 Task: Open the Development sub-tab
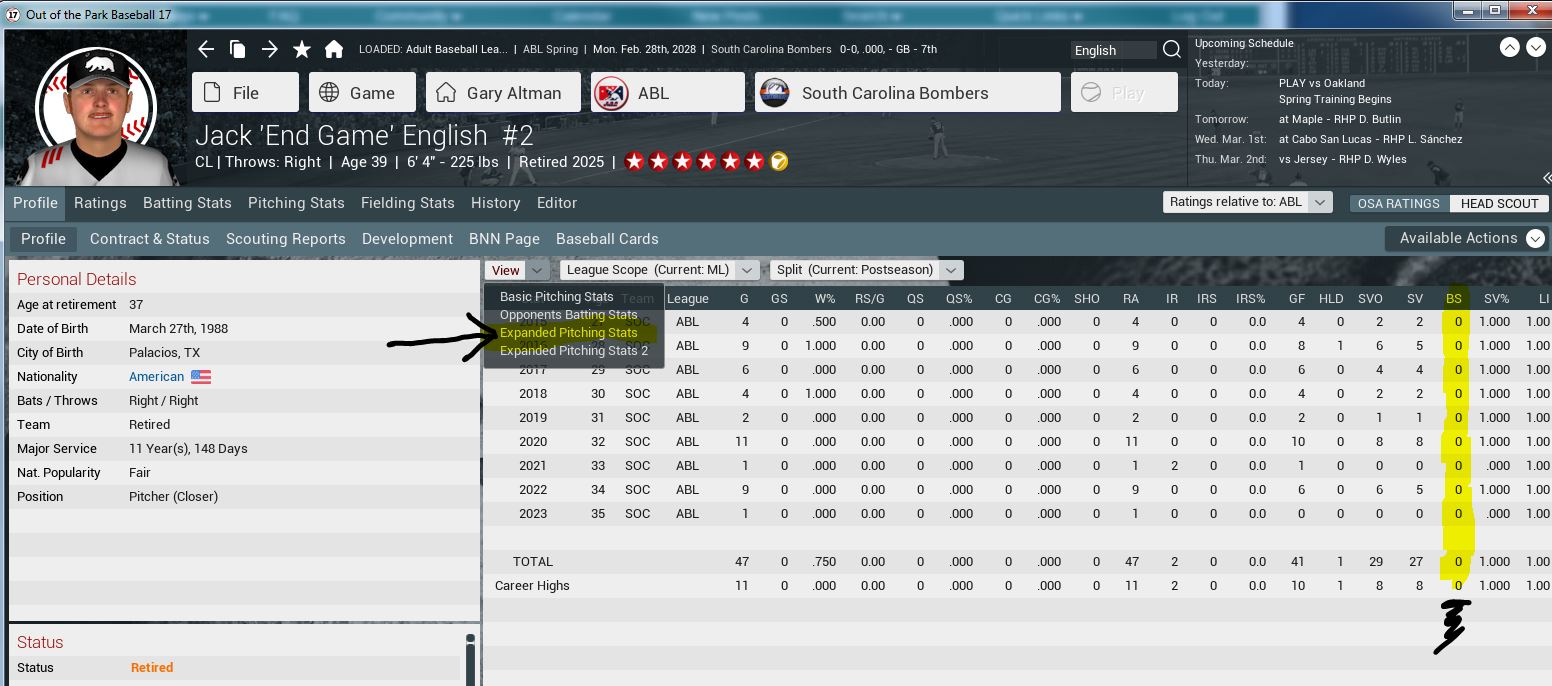point(407,239)
